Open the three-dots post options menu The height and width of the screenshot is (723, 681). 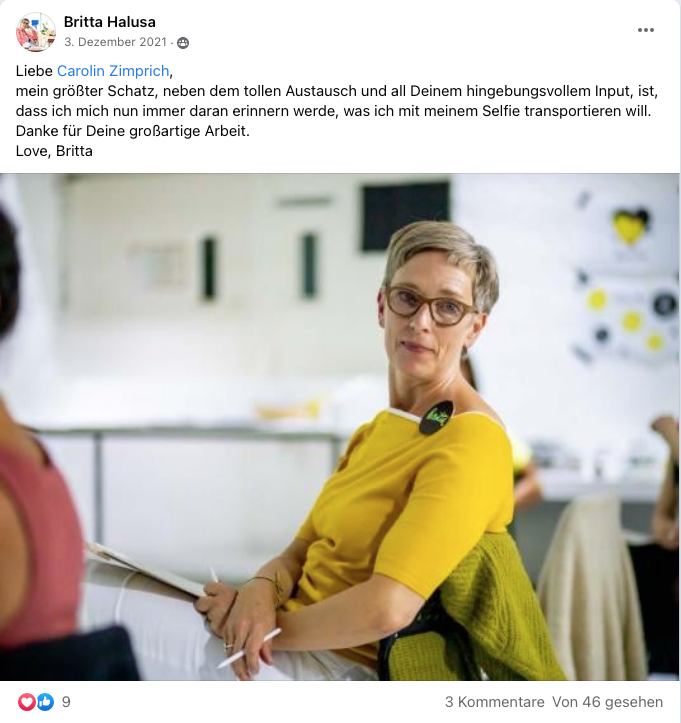(x=645, y=30)
